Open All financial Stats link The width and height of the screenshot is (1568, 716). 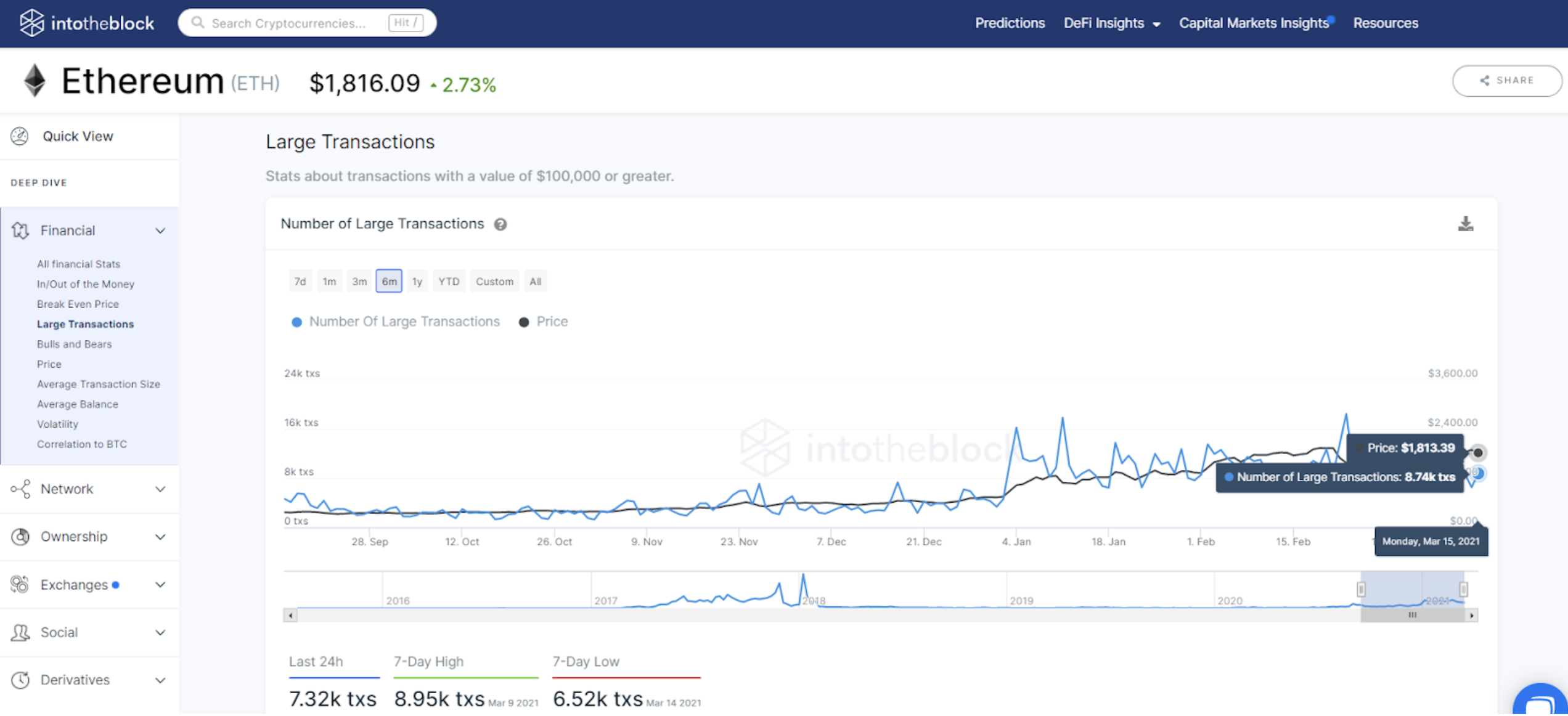click(x=78, y=264)
